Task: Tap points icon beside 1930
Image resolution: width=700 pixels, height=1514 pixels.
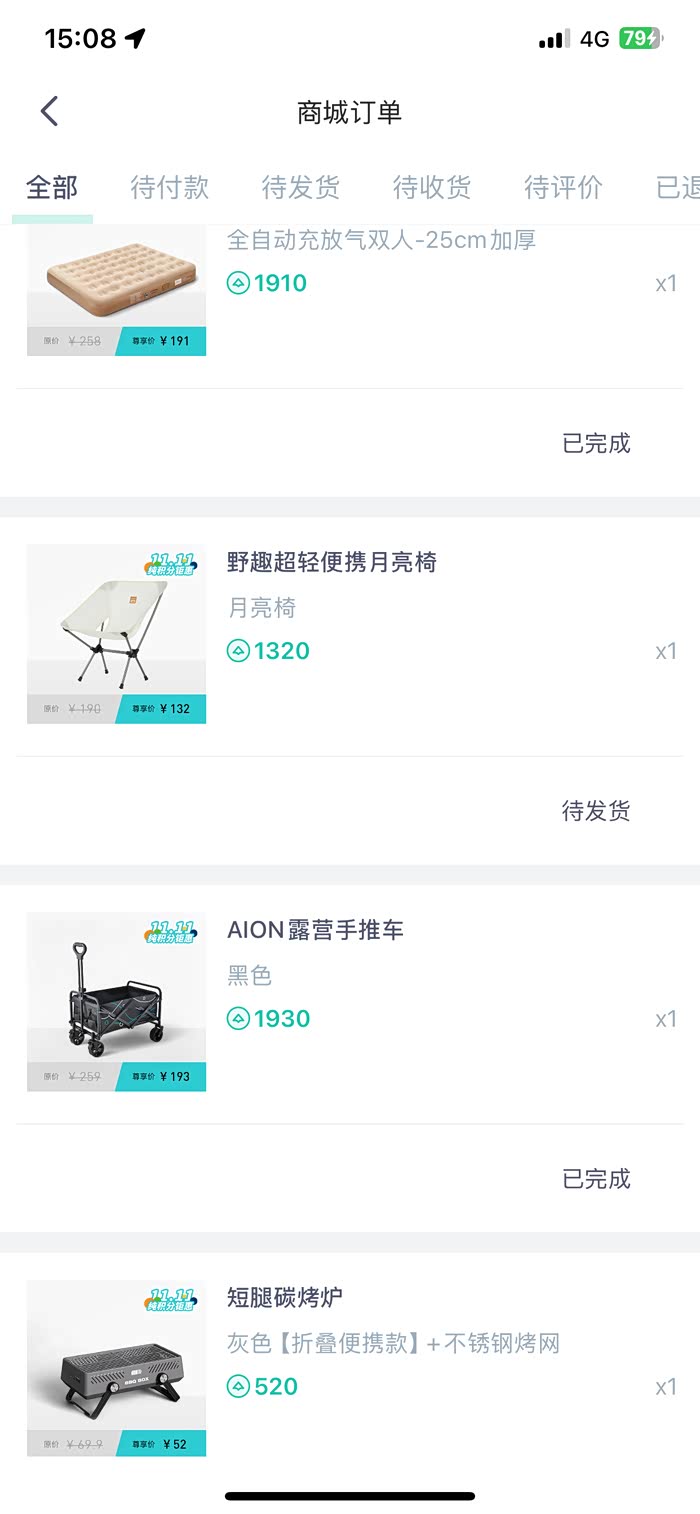Action: (238, 1019)
